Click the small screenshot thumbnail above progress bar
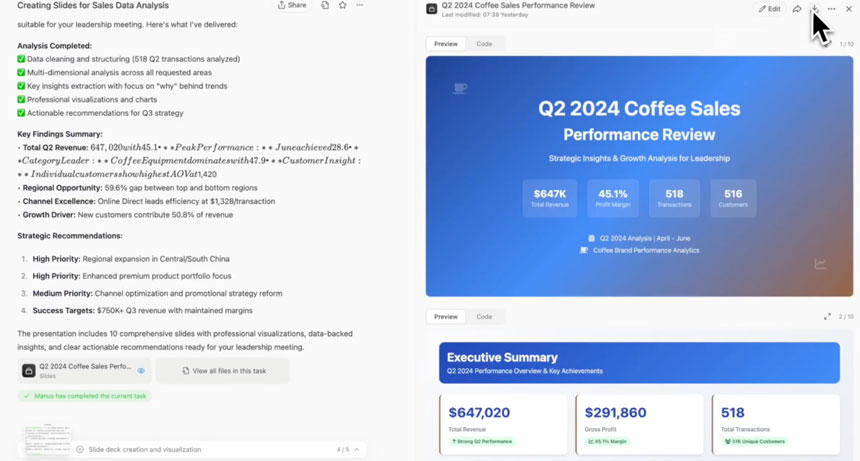 (x=48, y=439)
